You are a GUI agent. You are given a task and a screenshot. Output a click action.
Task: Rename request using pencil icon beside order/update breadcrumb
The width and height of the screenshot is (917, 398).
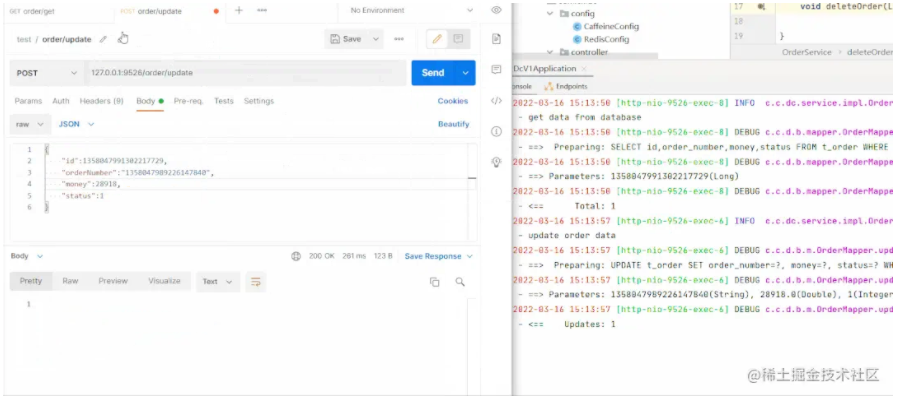[104, 39]
